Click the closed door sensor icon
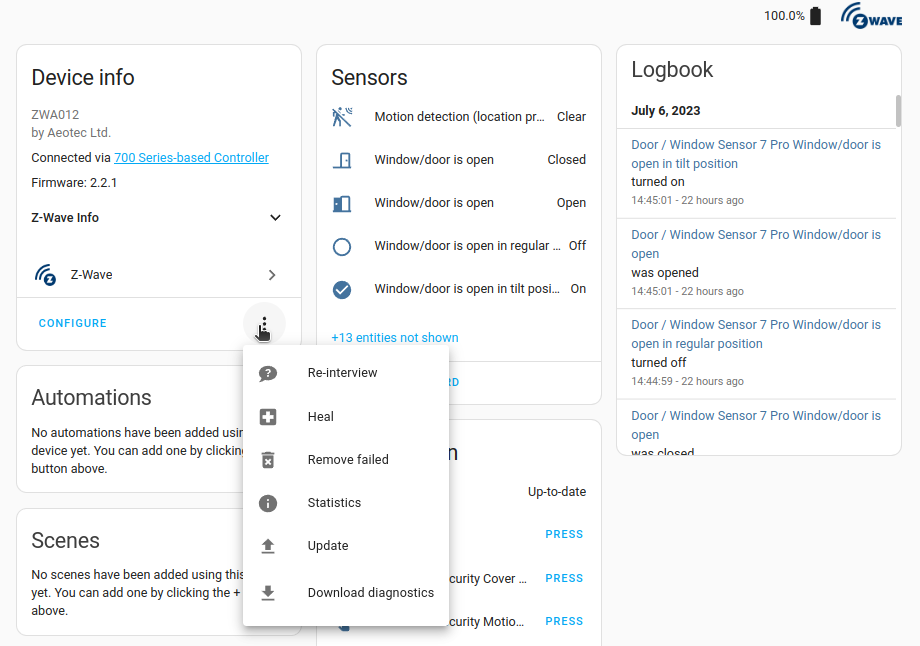This screenshot has width=920, height=646. pos(342,160)
